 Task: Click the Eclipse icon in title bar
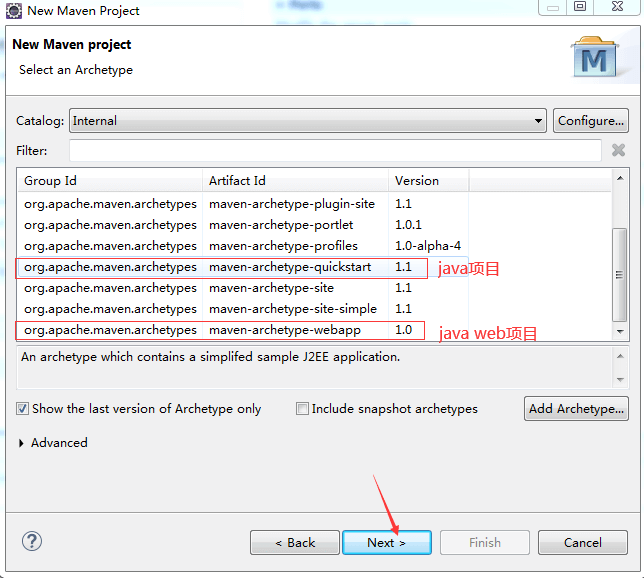coord(14,11)
